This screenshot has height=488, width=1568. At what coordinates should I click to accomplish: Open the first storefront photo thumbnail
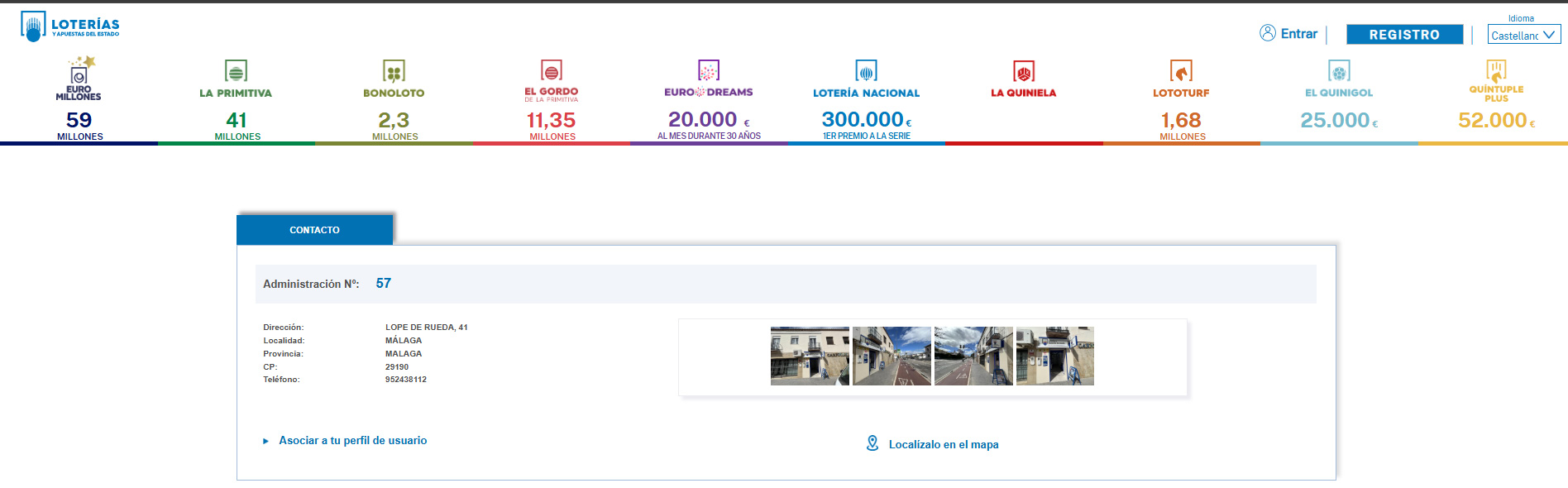[x=810, y=356]
